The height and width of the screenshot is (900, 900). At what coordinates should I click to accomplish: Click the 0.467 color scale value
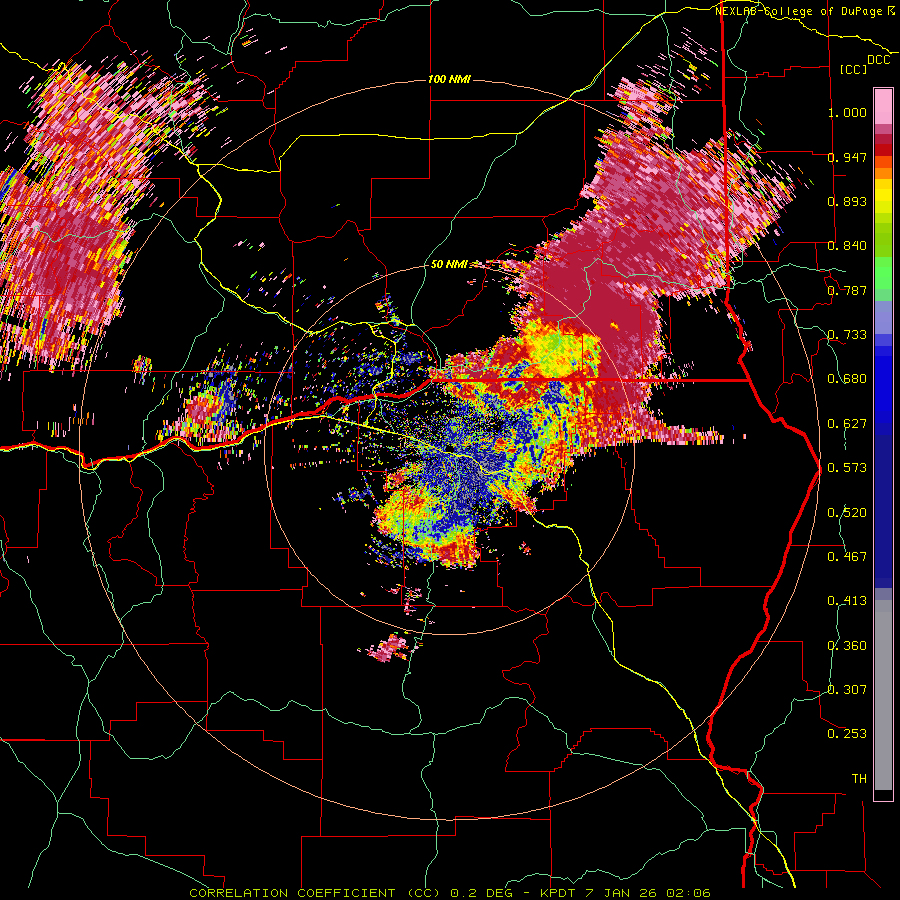[847, 557]
